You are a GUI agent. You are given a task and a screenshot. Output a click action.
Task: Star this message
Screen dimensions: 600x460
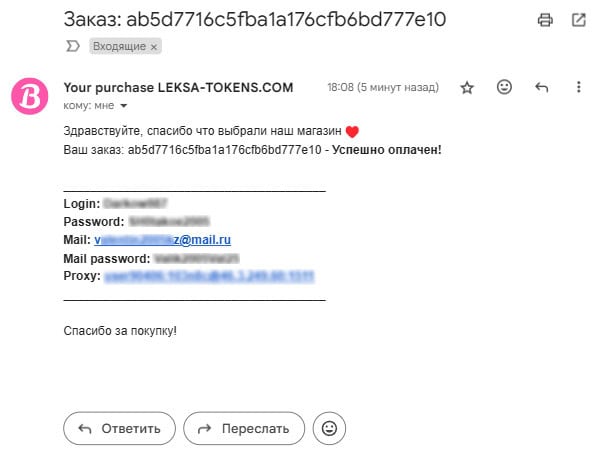pyautogui.click(x=467, y=88)
